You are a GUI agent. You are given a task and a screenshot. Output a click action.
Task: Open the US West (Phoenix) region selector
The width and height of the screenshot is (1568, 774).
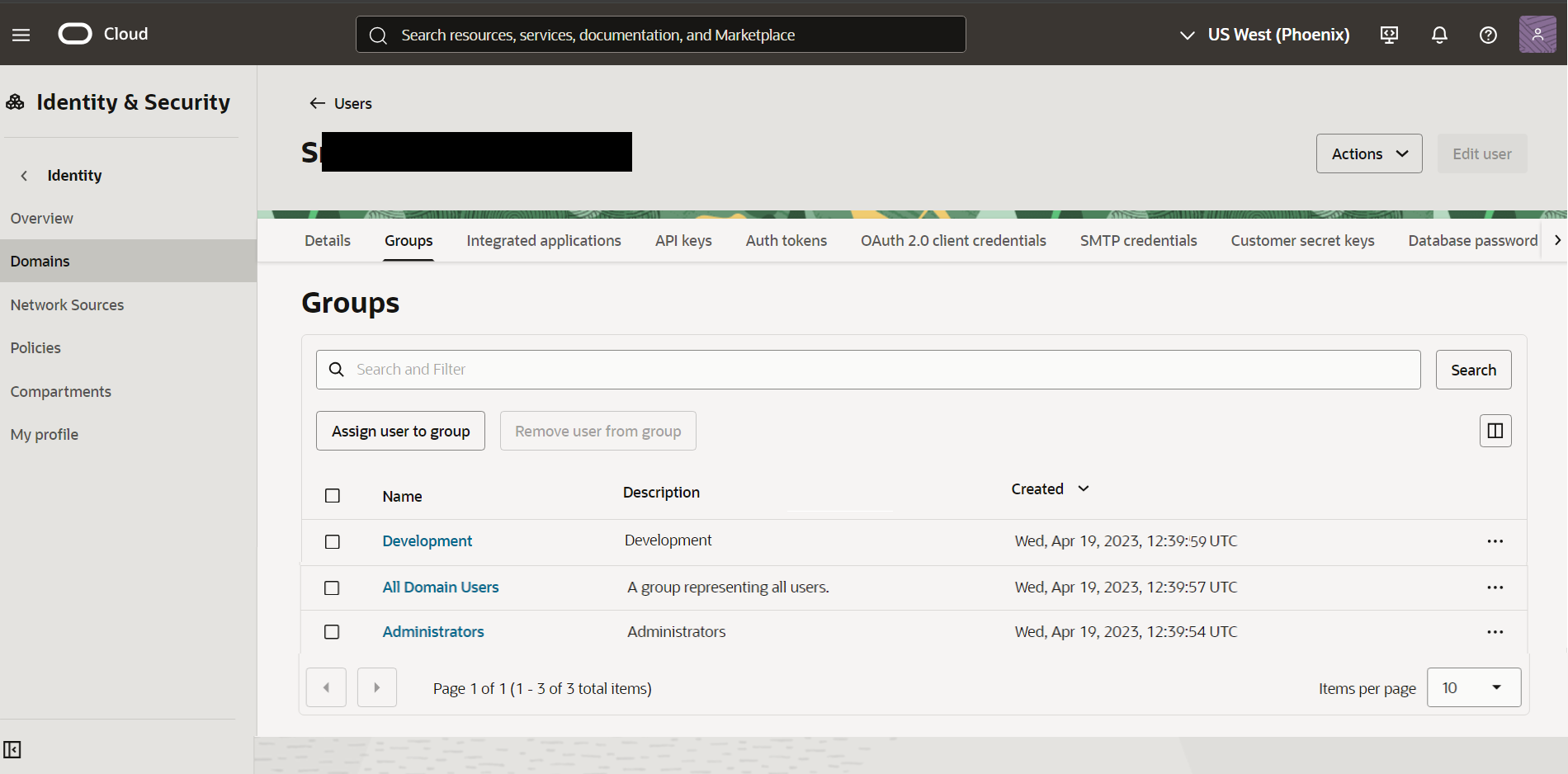pyautogui.click(x=1265, y=35)
